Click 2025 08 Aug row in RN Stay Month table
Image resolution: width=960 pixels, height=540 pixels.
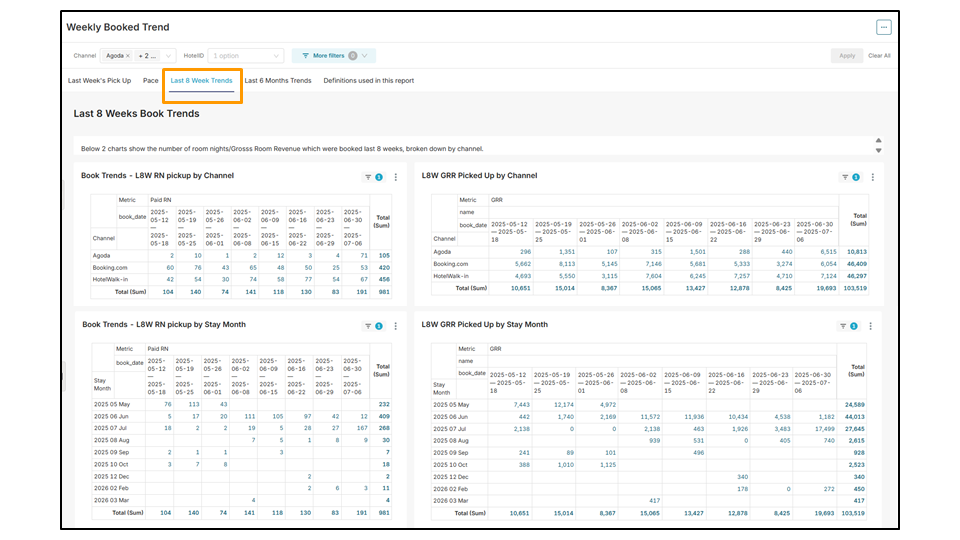pyautogui.click(x=241, y=440)
